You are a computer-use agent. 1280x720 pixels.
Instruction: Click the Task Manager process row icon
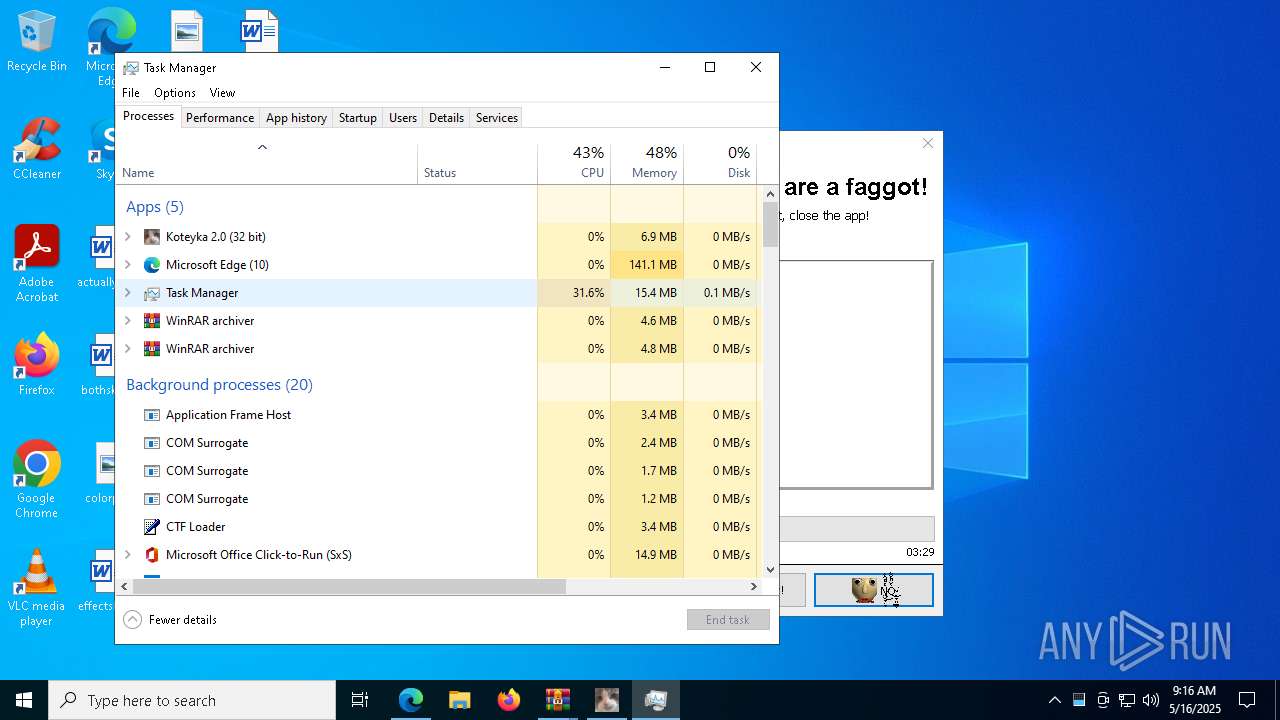coord(152,293)
